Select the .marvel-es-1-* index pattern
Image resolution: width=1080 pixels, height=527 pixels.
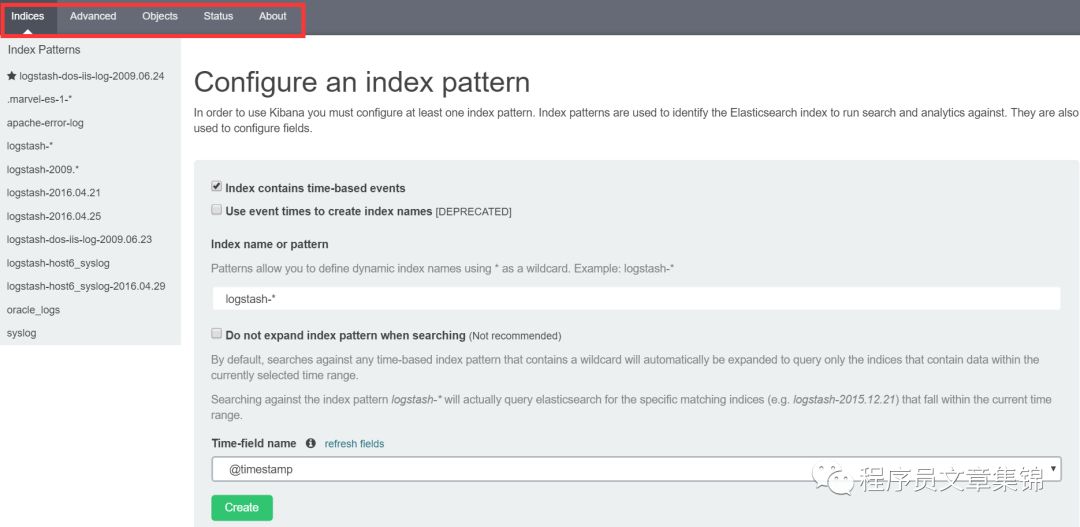pyautogui.click(x=39, y=99)
